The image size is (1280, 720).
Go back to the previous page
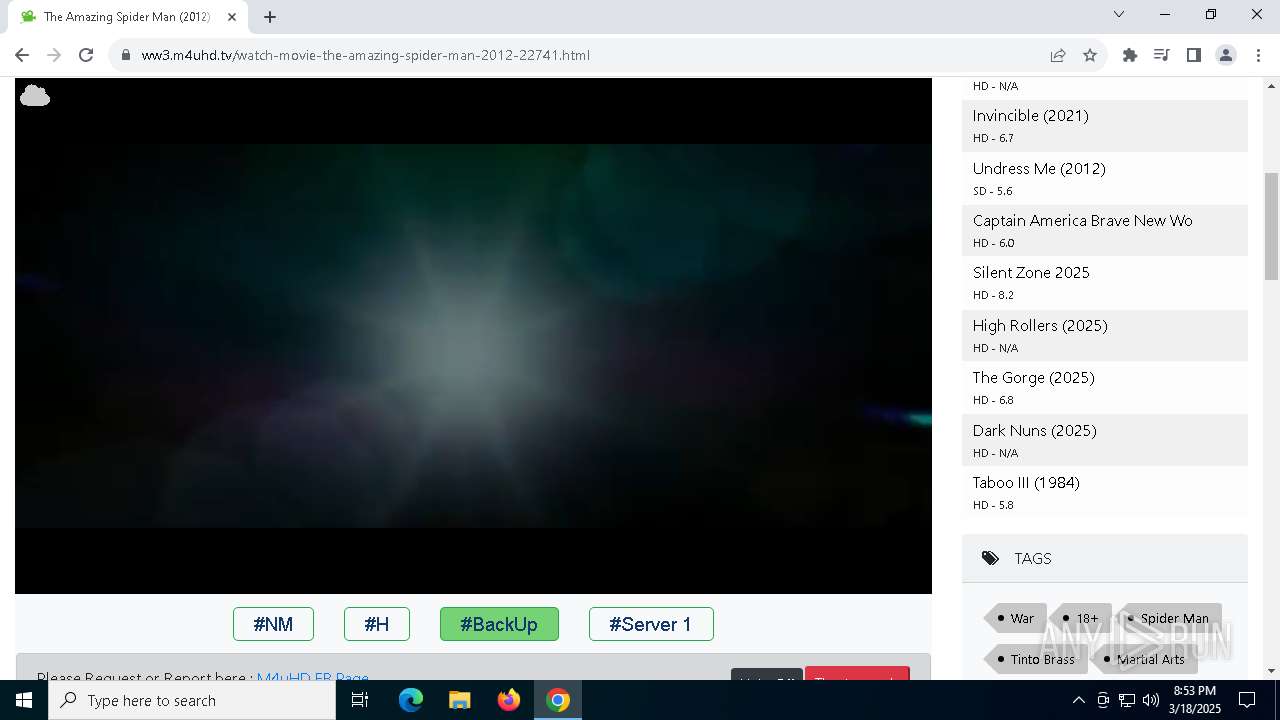pyautogui.click(x=22, y=55)
